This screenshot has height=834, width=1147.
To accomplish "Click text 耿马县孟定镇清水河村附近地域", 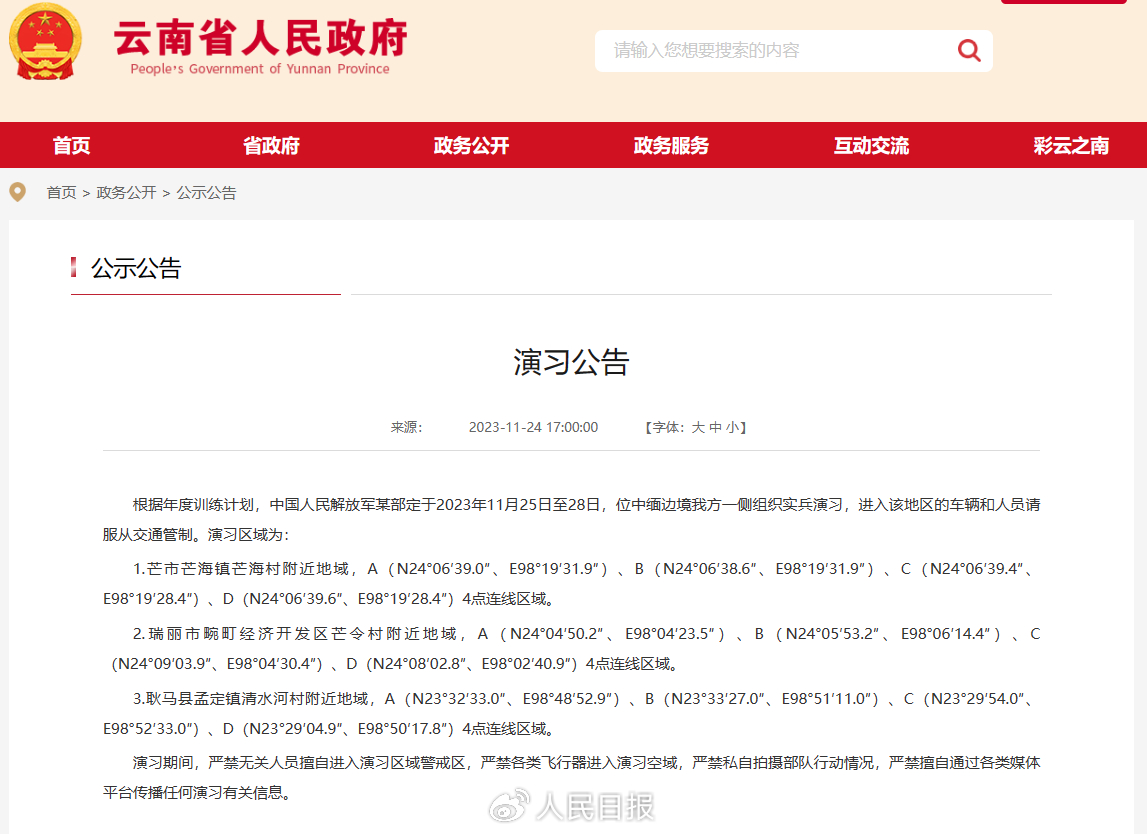I will (x=257, y=699).
